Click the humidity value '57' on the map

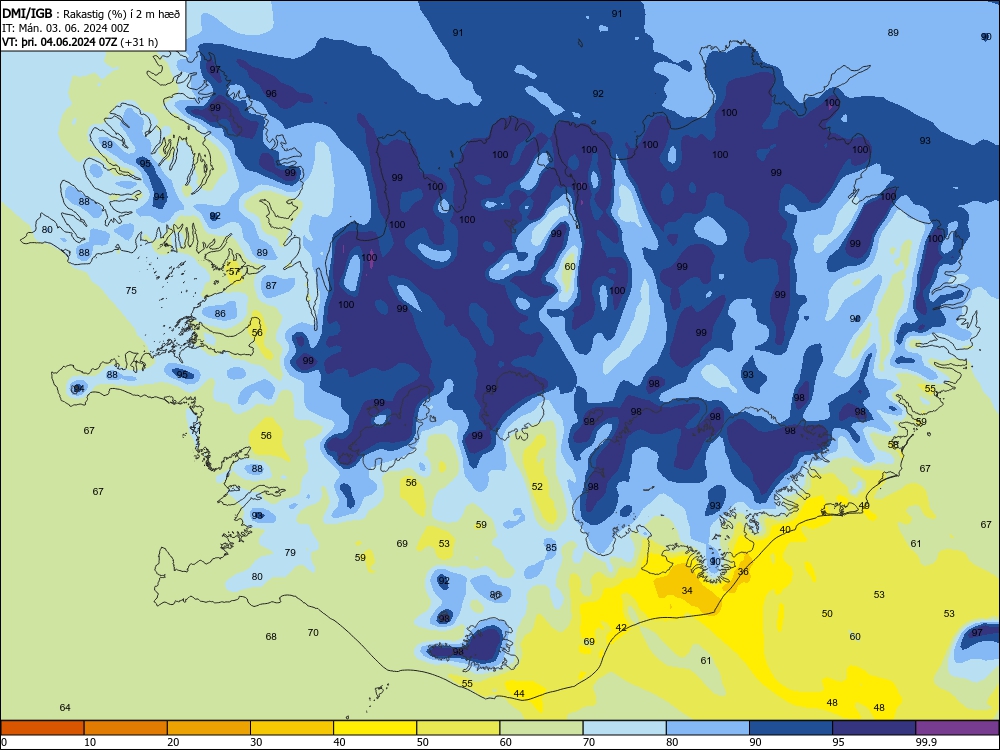point(234,272)
